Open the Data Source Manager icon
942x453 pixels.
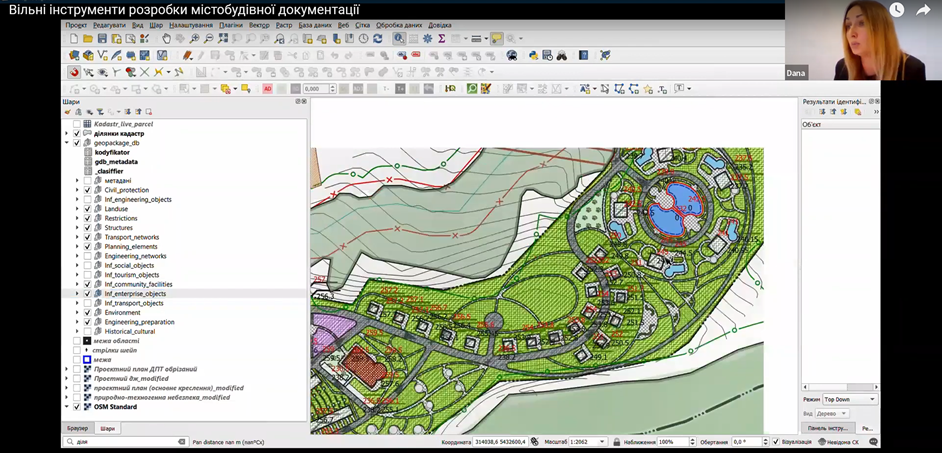pos(74,55)
